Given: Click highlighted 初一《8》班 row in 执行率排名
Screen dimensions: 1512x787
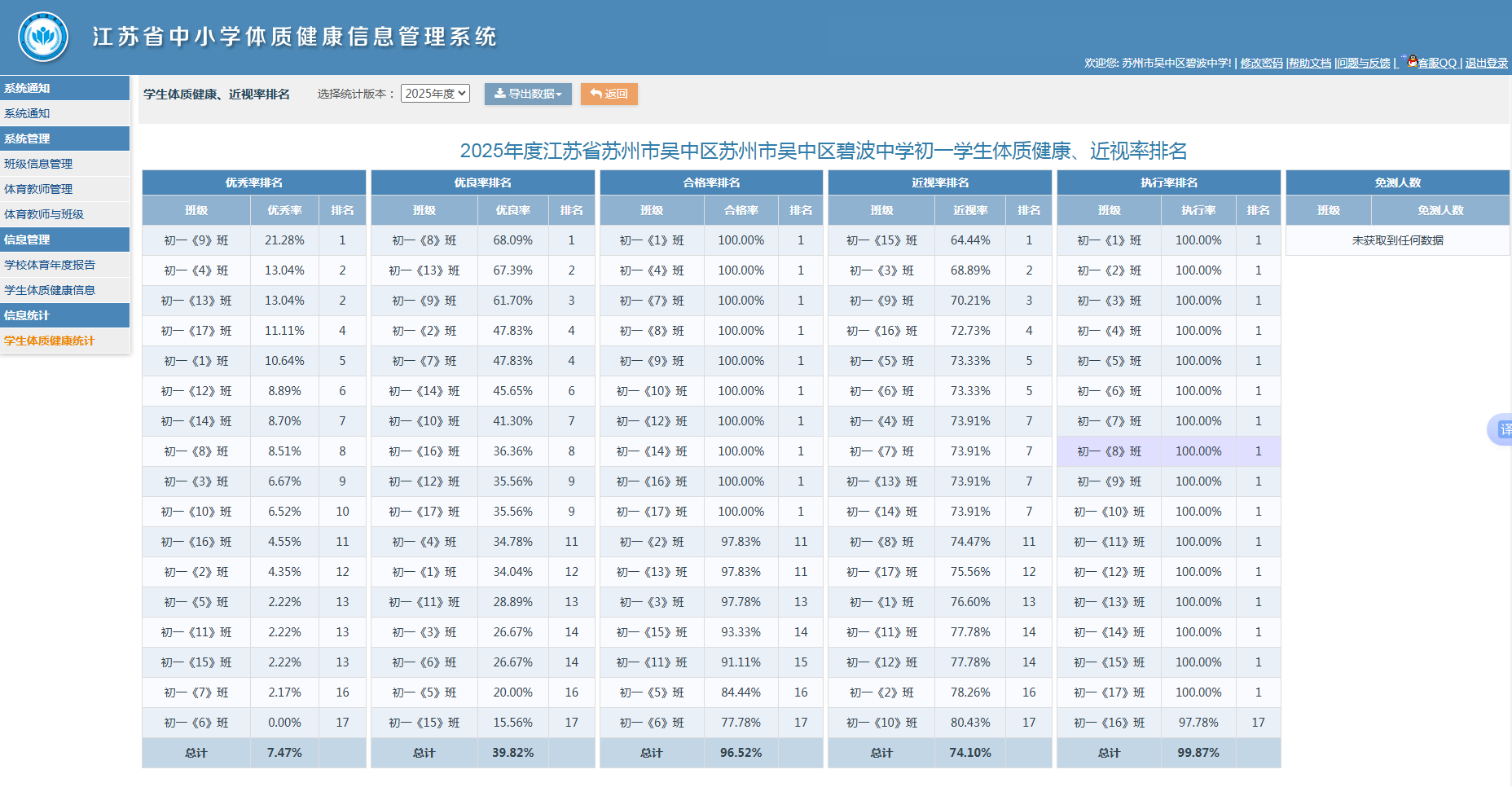Looking at the screenshot, I should (1109, 451).
